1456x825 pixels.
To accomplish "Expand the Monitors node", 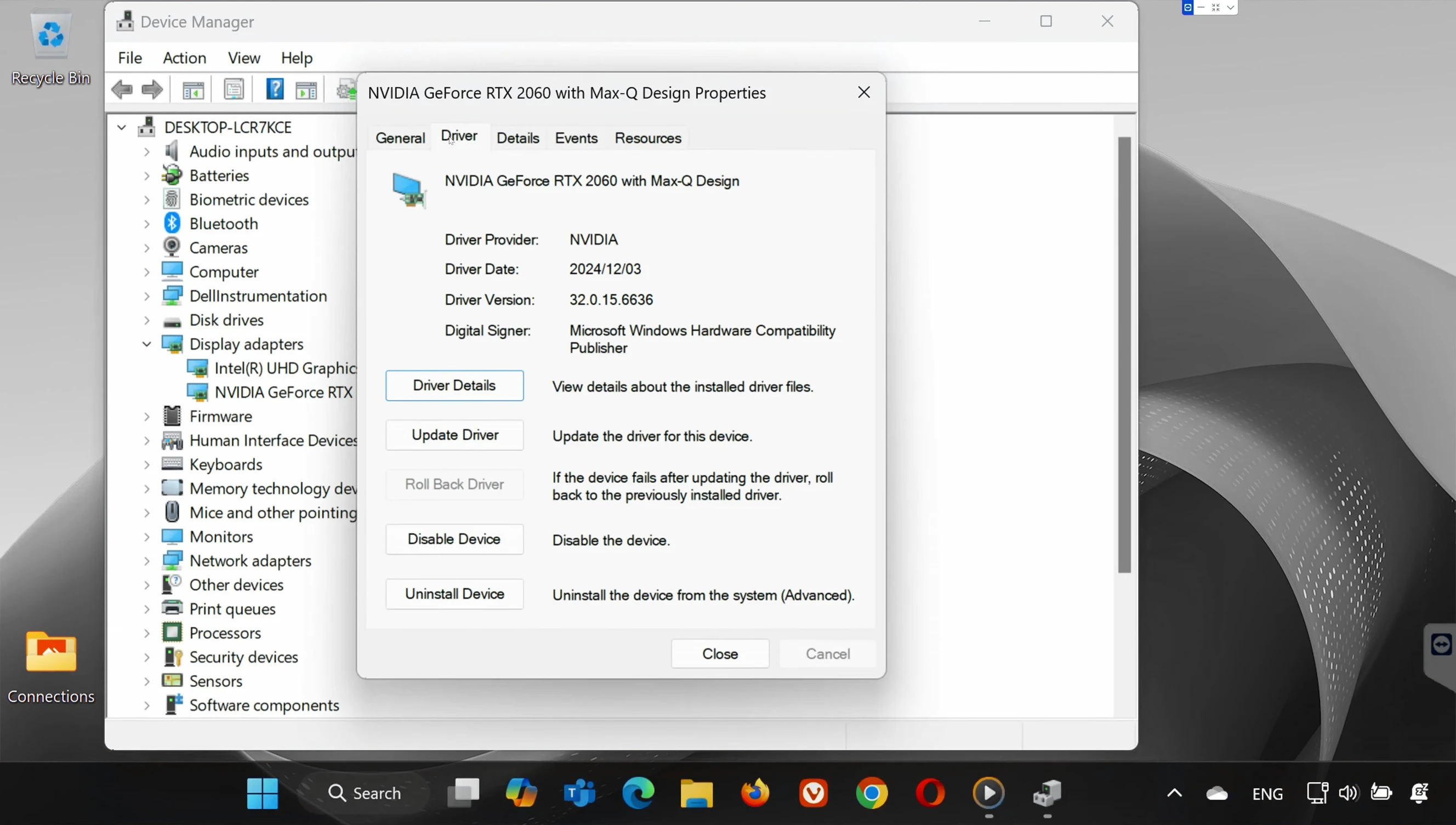I will [x=147, y=536].
